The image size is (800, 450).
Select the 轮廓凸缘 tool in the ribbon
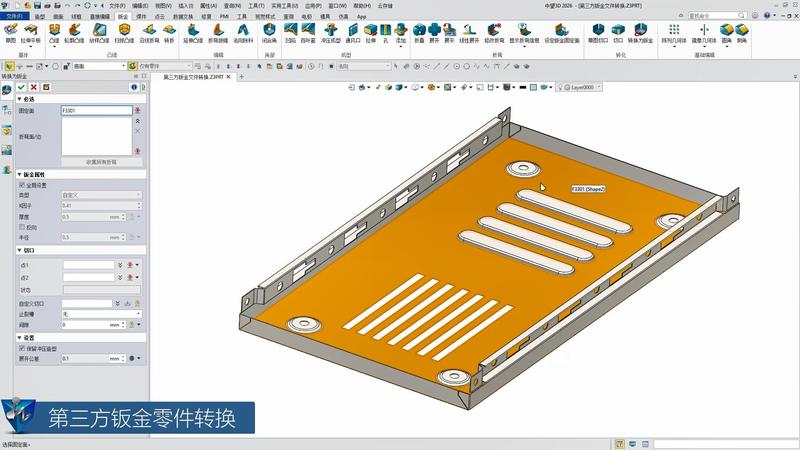(x=74, y=31)
